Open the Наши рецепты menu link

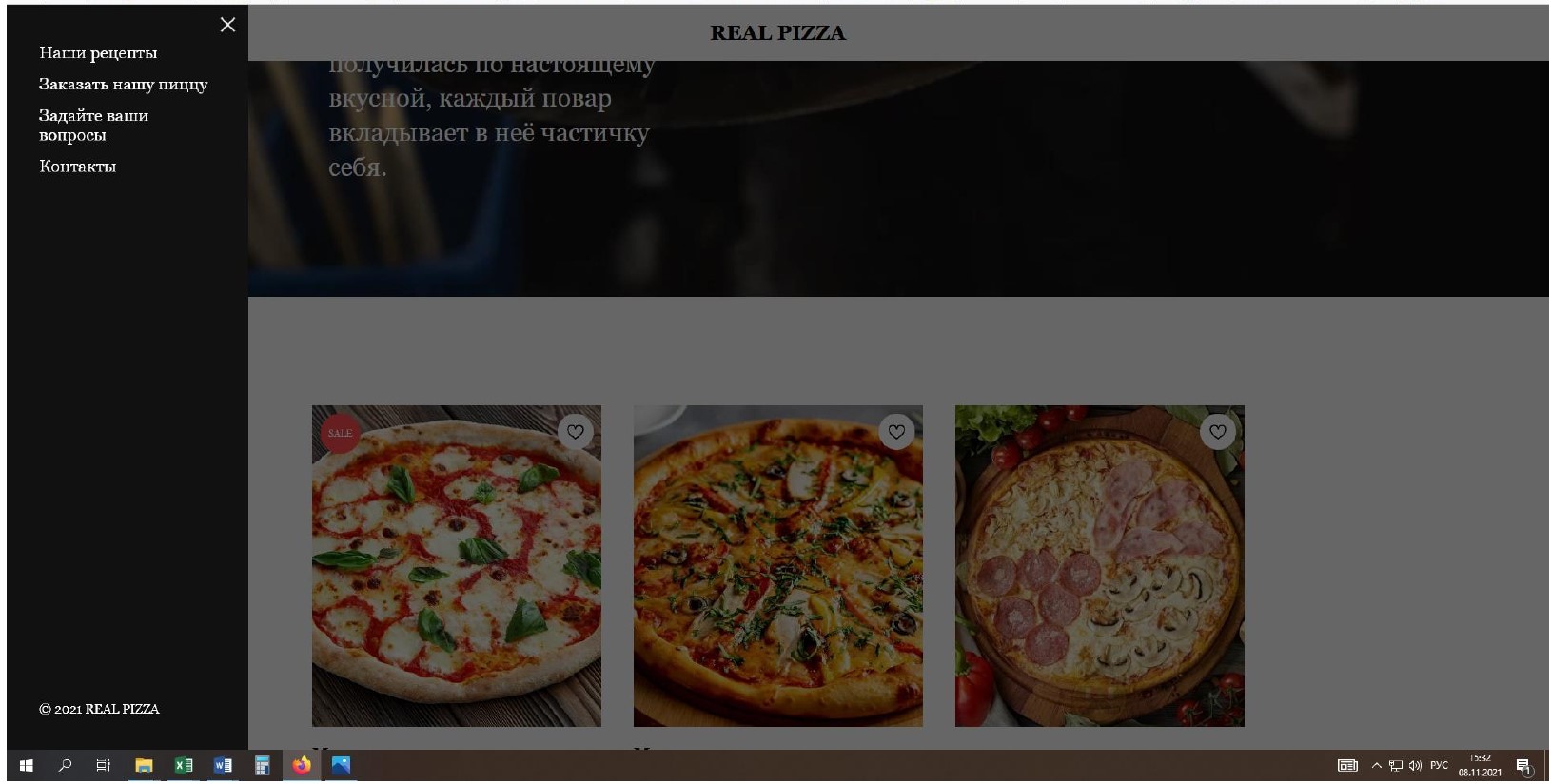[98, 53]
